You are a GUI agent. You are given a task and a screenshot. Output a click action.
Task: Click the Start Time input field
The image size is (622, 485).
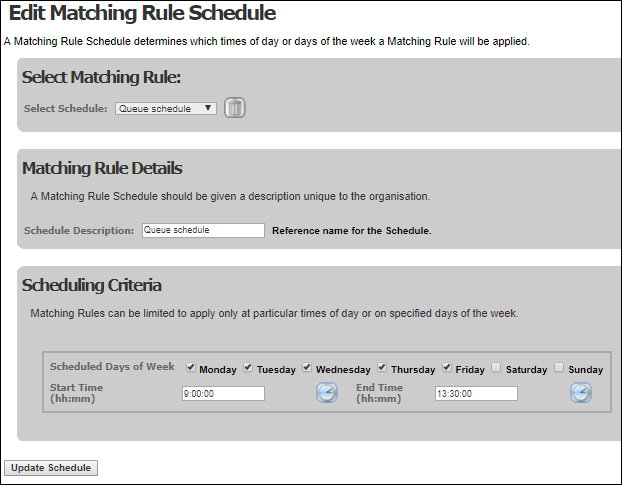pos(223,393)
